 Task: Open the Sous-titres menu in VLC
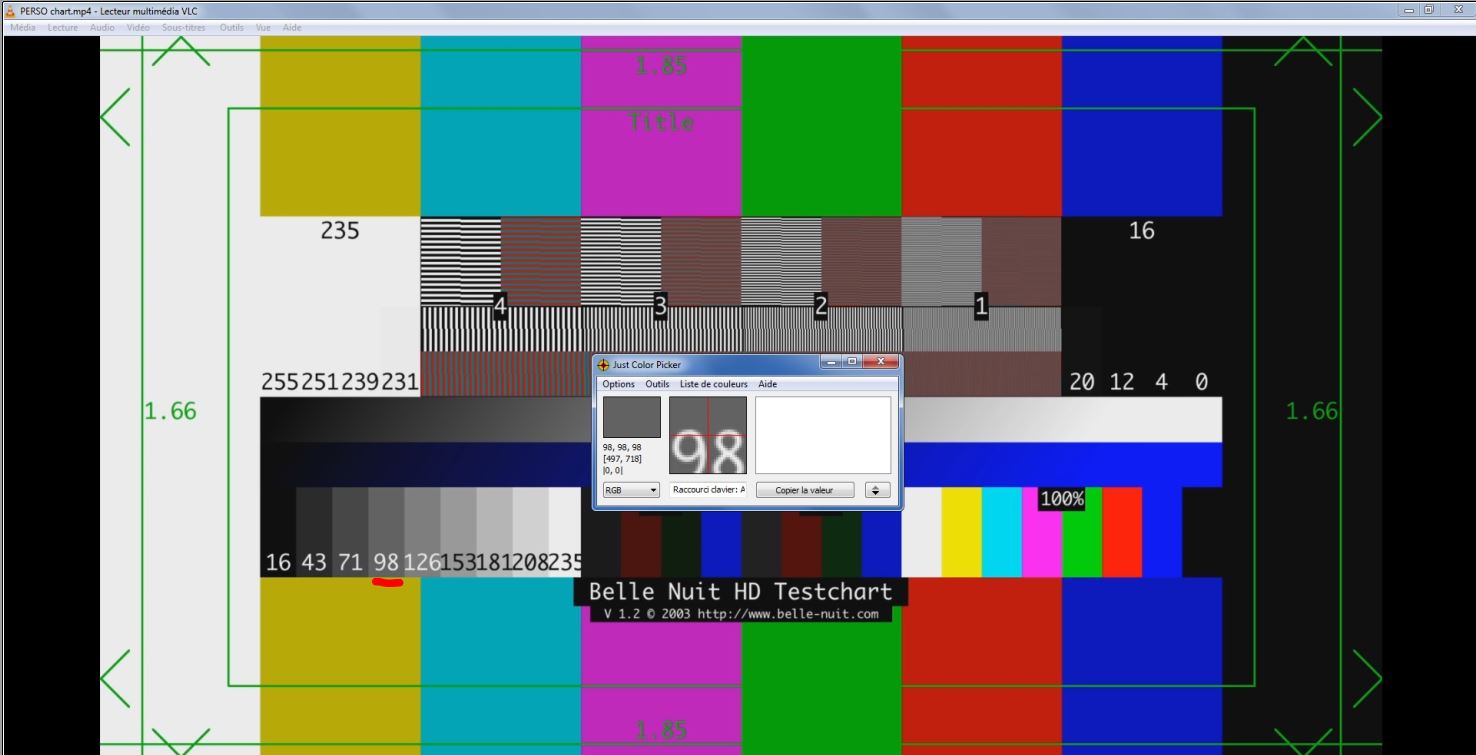click(184, 28)
